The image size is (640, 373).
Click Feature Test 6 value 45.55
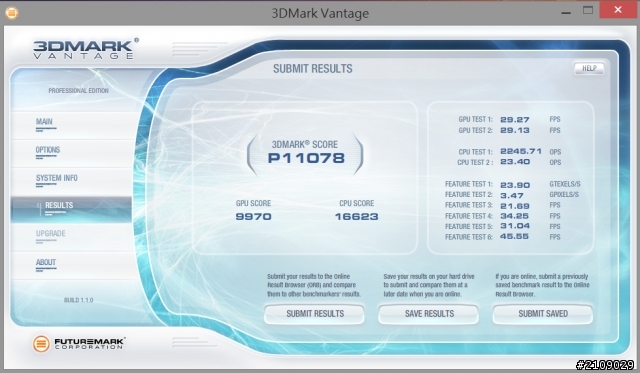514,237
